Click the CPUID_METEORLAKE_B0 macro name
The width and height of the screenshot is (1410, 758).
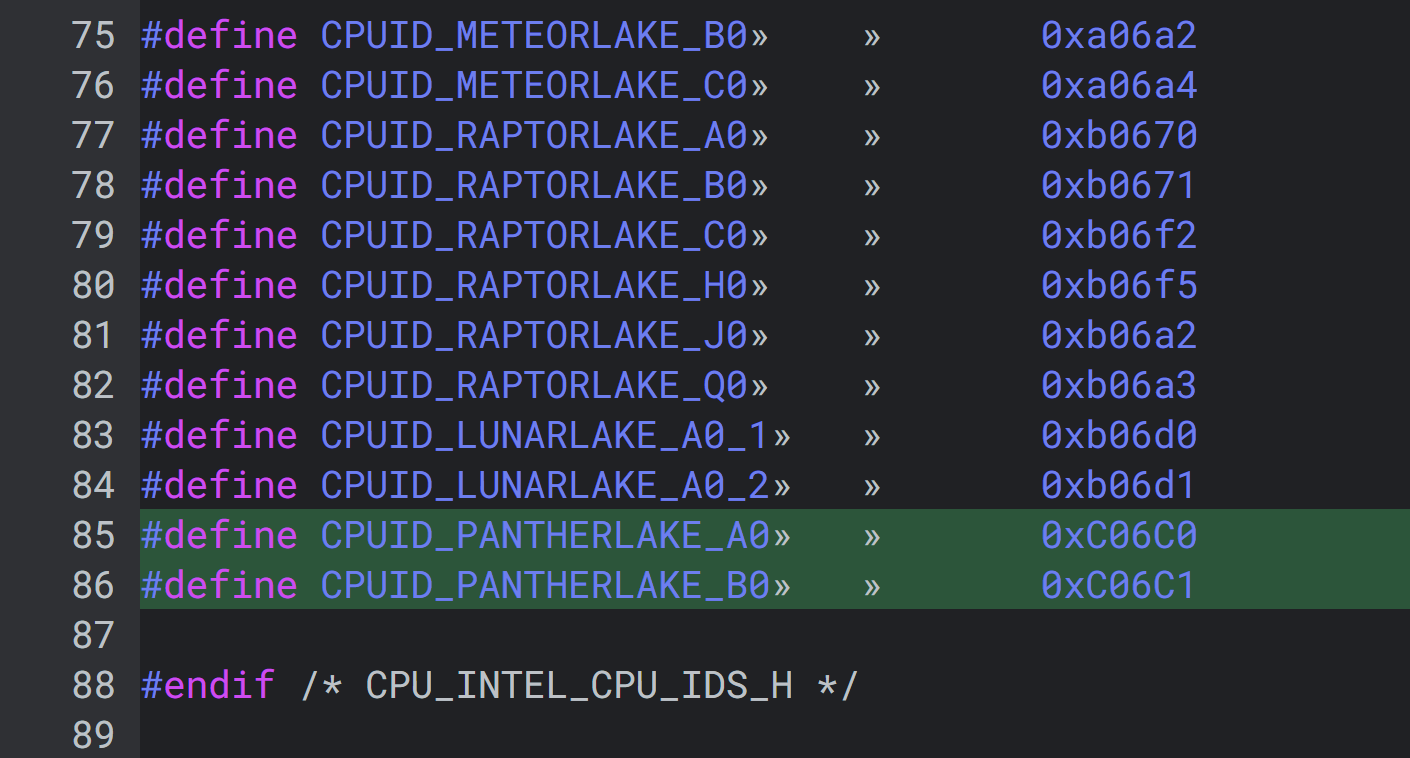click(x=534, y=36)
